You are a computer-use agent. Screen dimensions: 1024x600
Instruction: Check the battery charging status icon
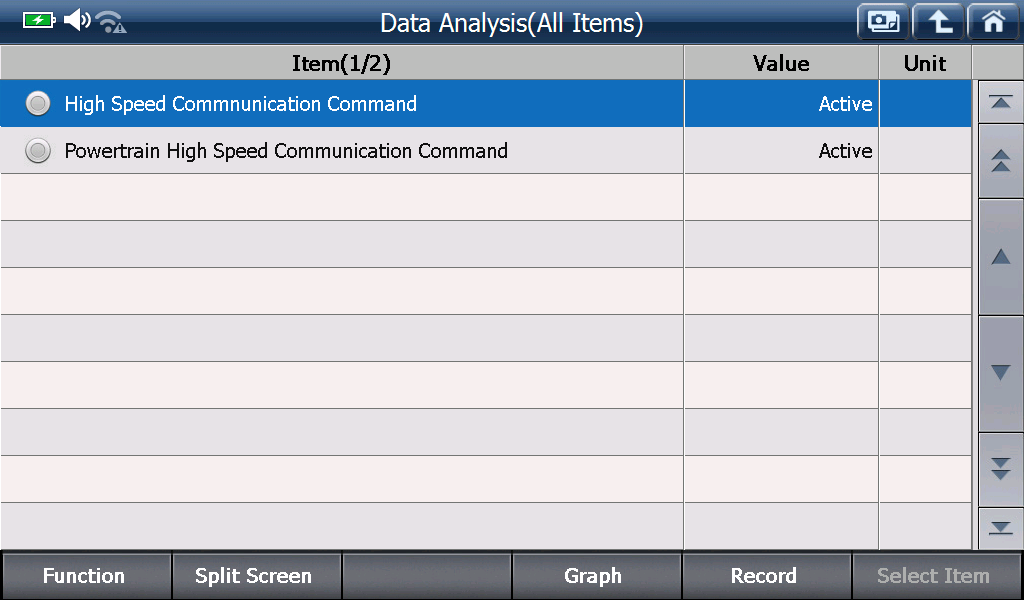(39, 20)
